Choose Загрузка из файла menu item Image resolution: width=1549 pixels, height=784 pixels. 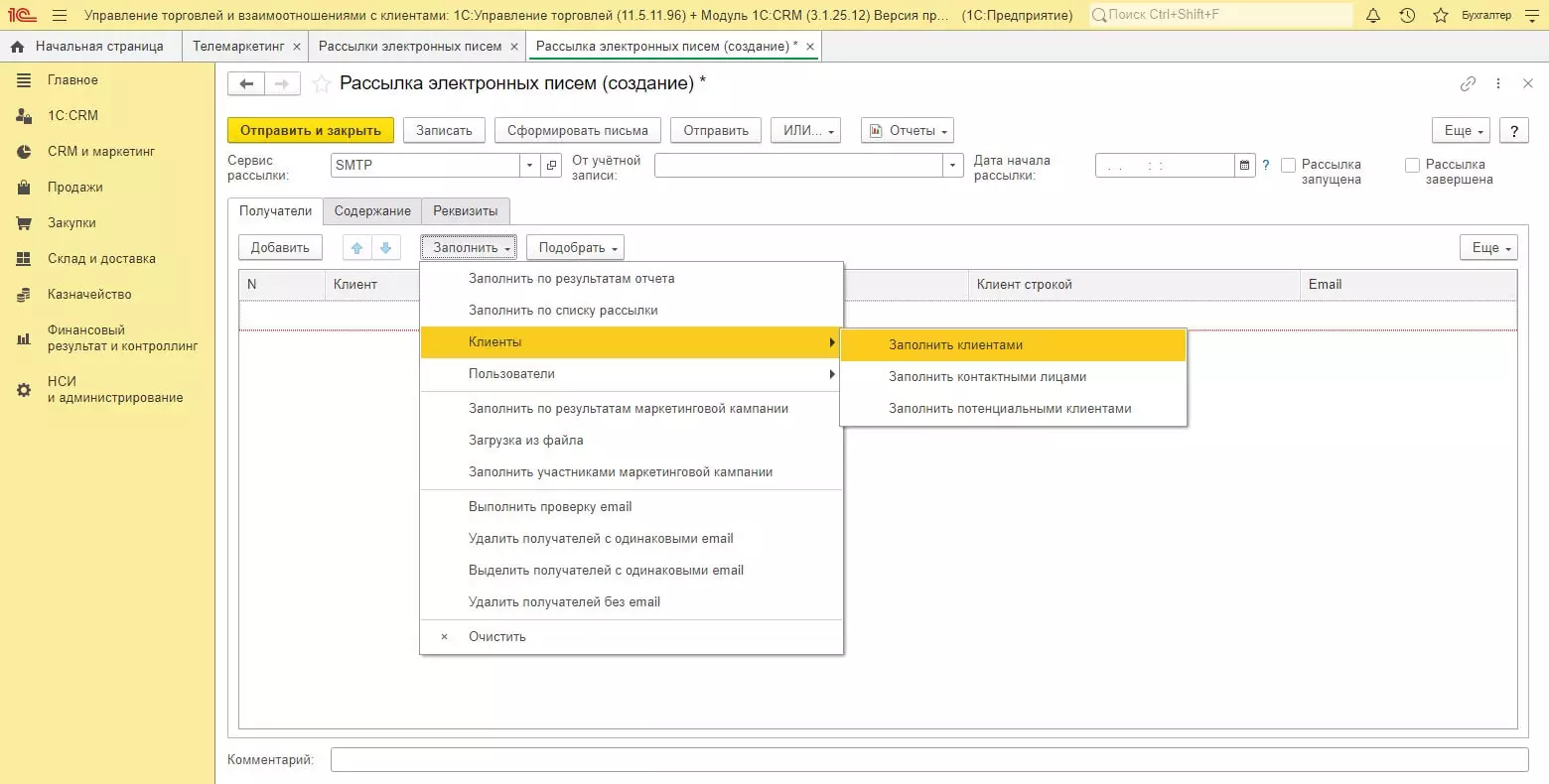tap(525, 441)
